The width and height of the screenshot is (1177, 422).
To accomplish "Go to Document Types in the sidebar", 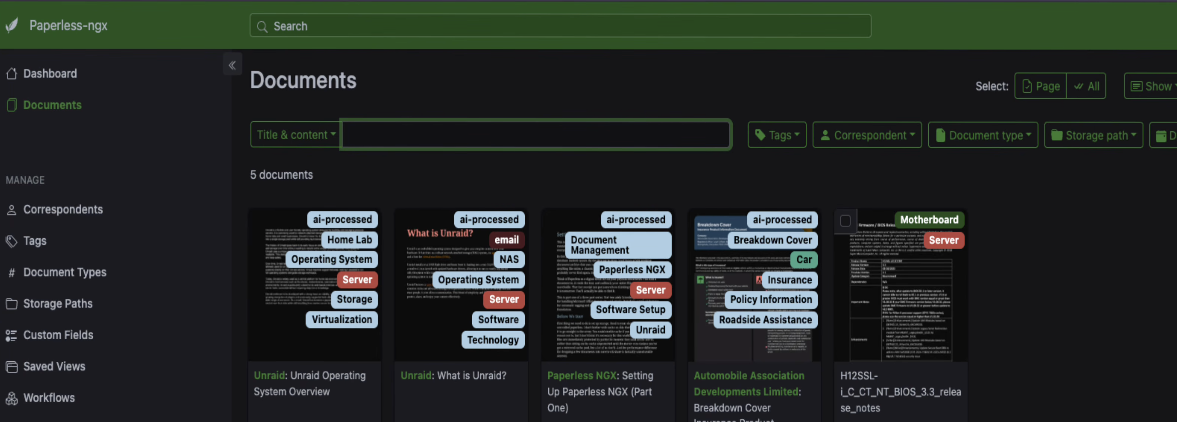I will point(64,273).
